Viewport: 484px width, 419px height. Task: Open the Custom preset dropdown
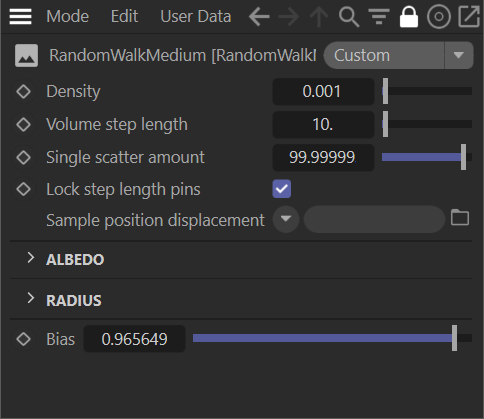coord(399,55)
